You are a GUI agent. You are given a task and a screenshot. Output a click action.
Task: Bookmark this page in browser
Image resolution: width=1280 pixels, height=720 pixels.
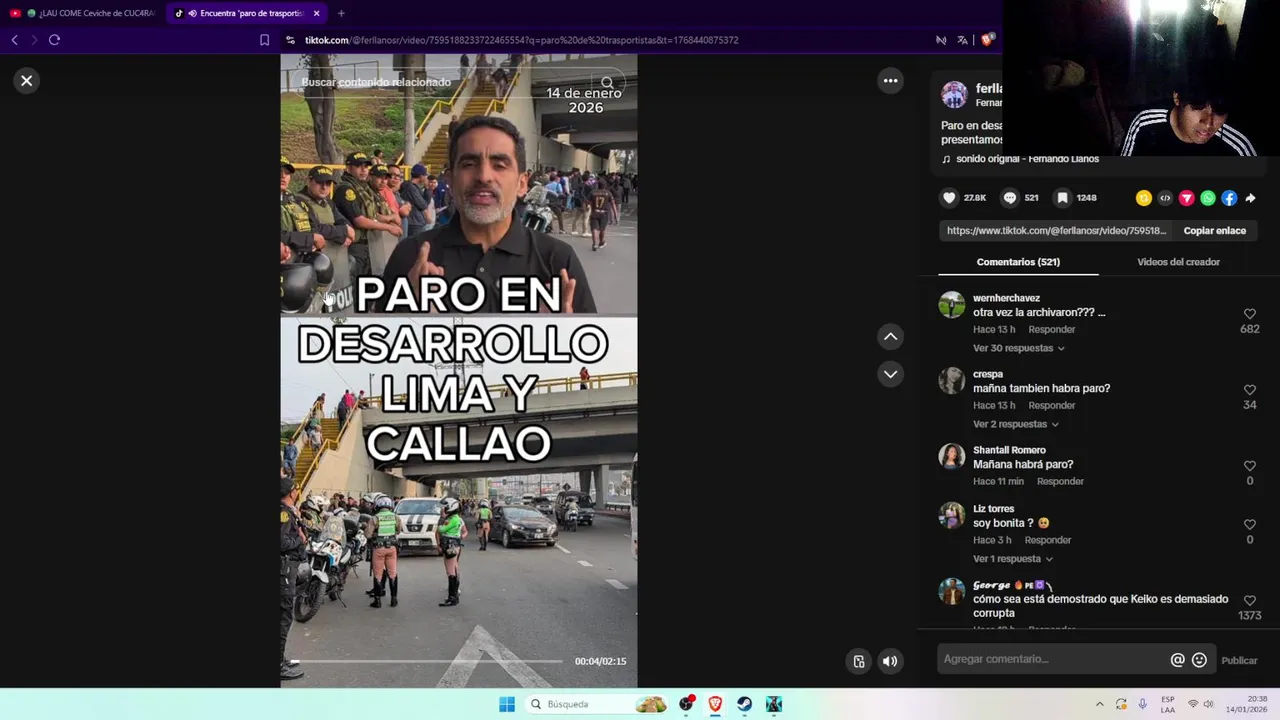(x=264, y=40)
